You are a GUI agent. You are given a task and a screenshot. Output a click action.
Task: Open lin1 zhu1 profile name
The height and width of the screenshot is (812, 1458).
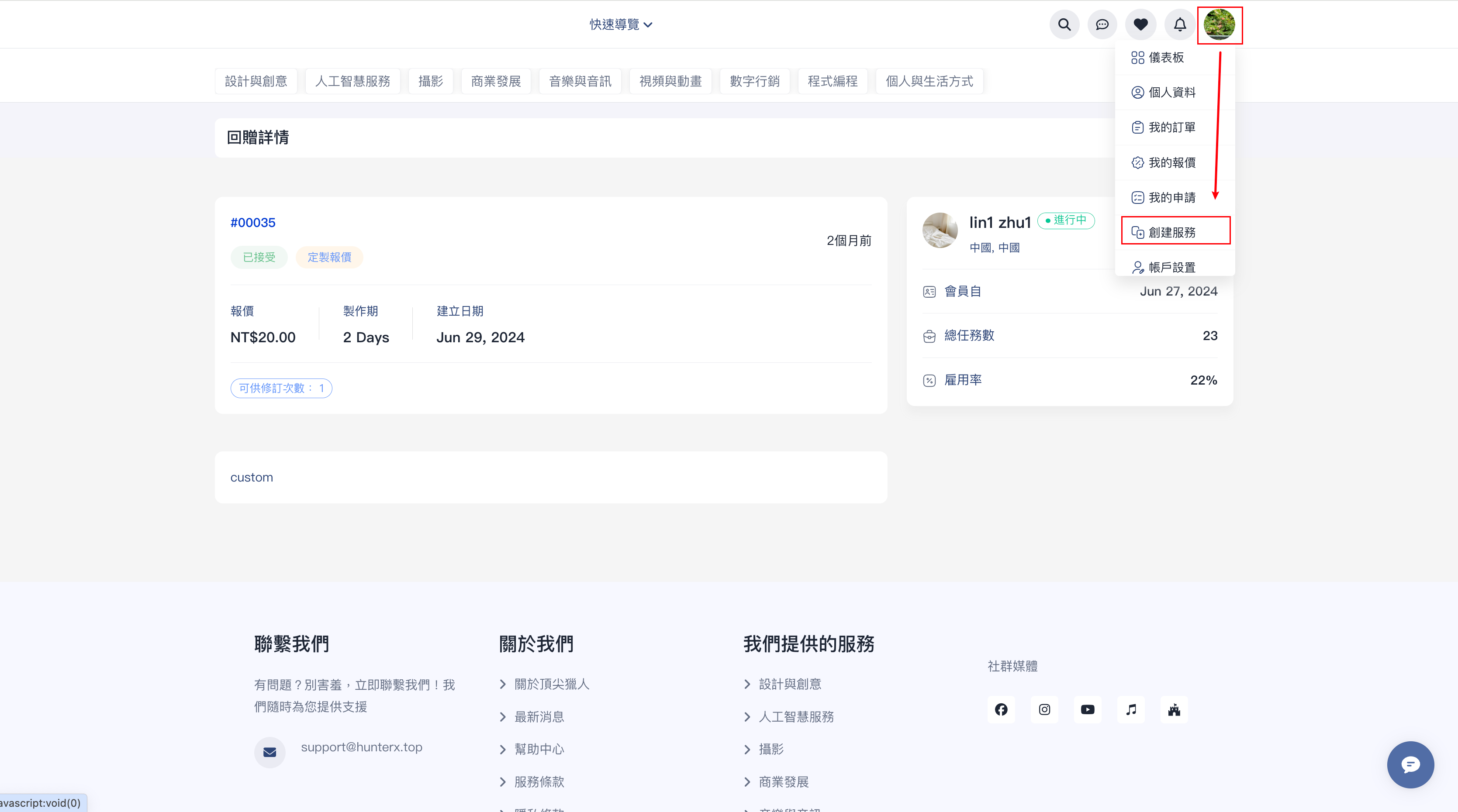[x=1000, y=222]
